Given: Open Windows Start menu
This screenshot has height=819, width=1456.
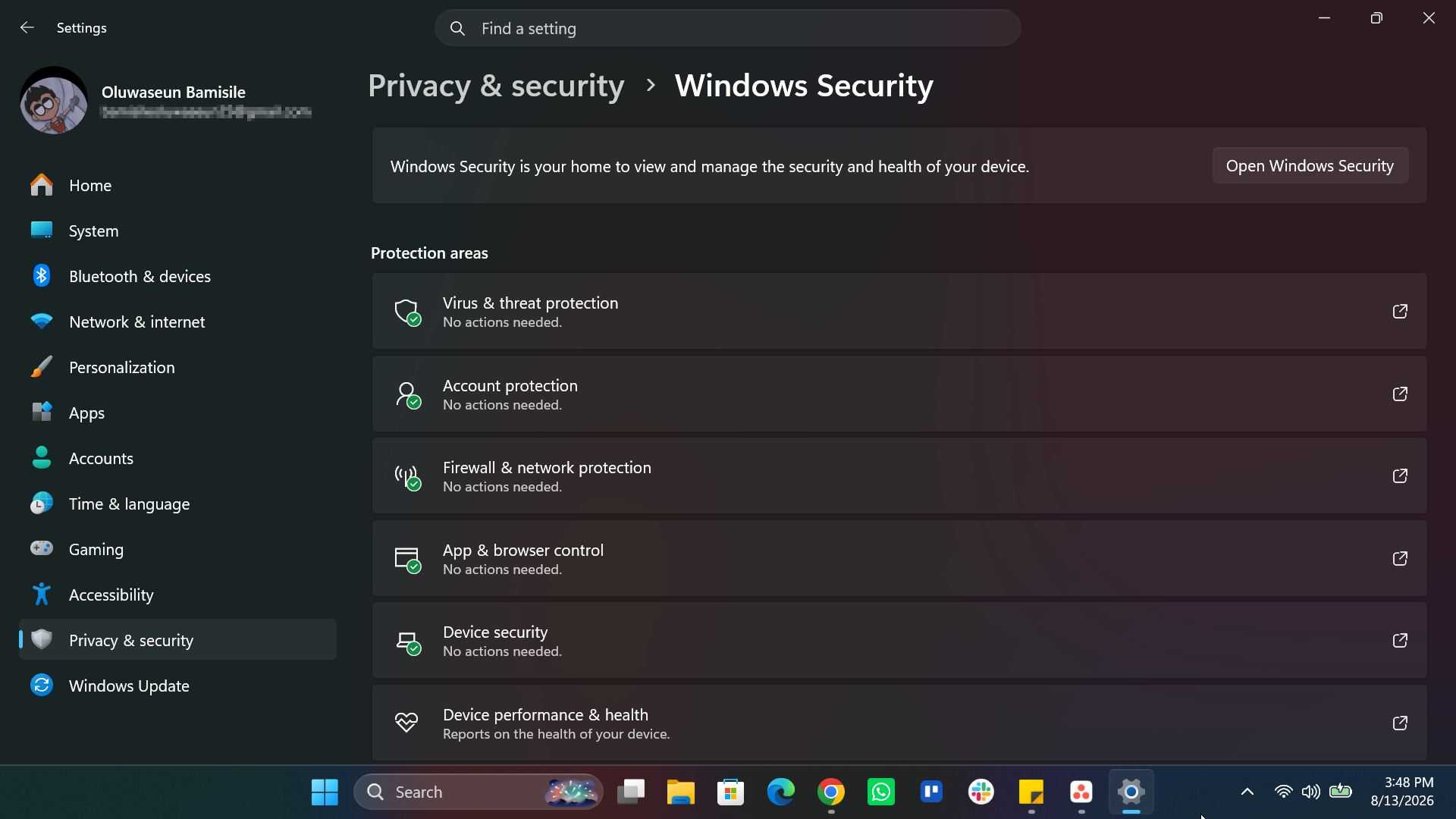Looking at the screenshot, I should (325, 792).
